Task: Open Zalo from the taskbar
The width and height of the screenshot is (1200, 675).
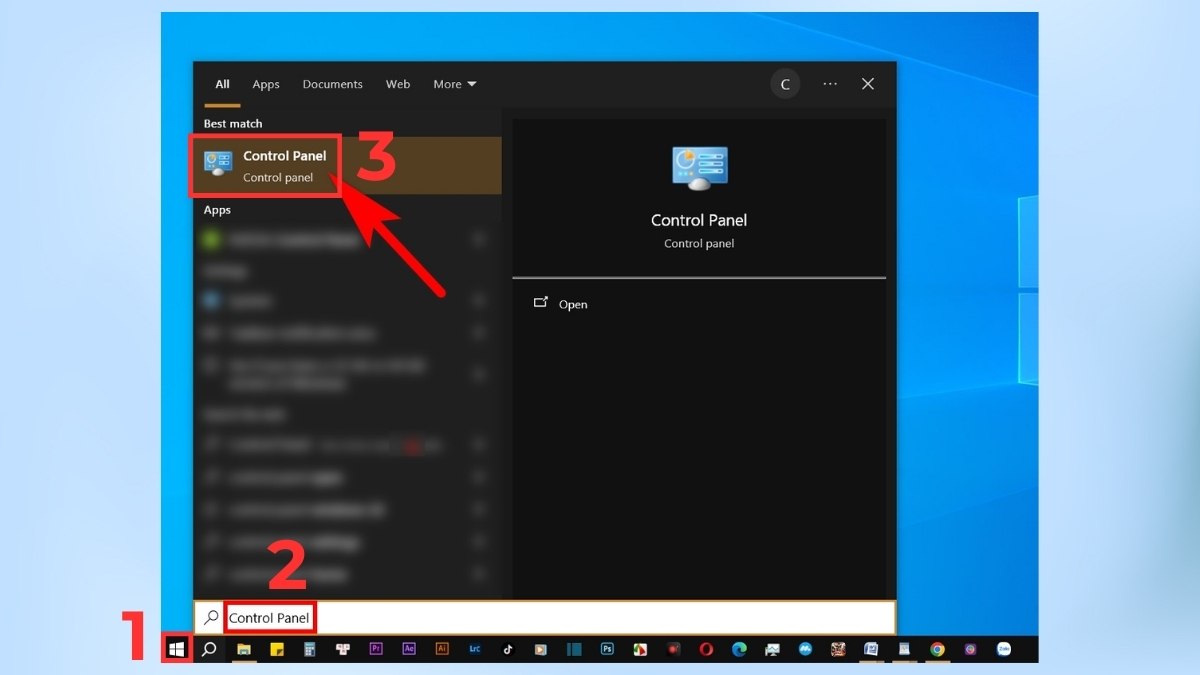Action: point(1003,649)
